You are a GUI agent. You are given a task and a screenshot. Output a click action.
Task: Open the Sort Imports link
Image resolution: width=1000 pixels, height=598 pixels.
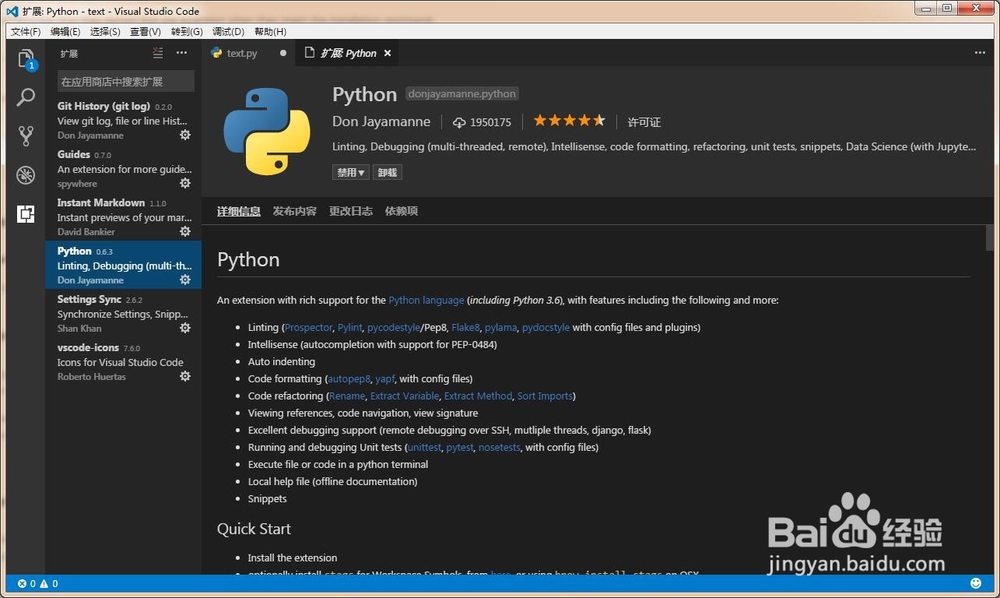coord(545,396)
